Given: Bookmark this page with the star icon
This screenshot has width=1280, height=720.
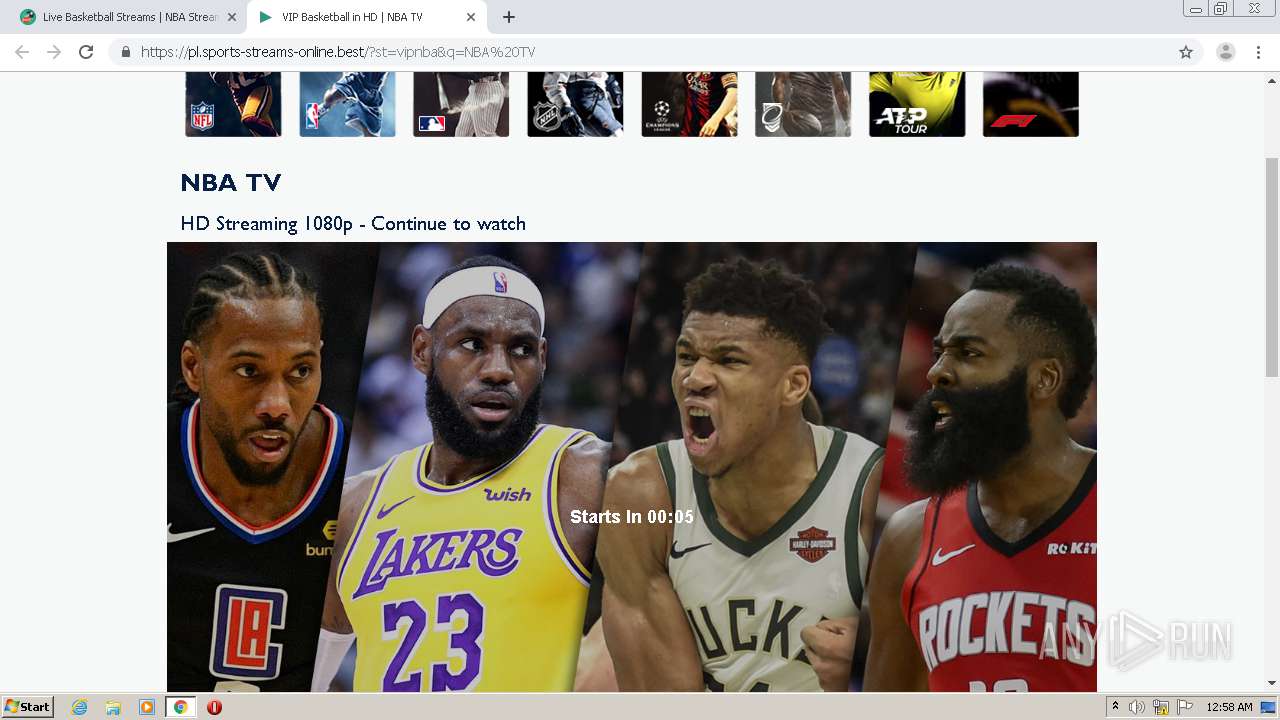Looking at the screenshot, I should pos(1186,52).
